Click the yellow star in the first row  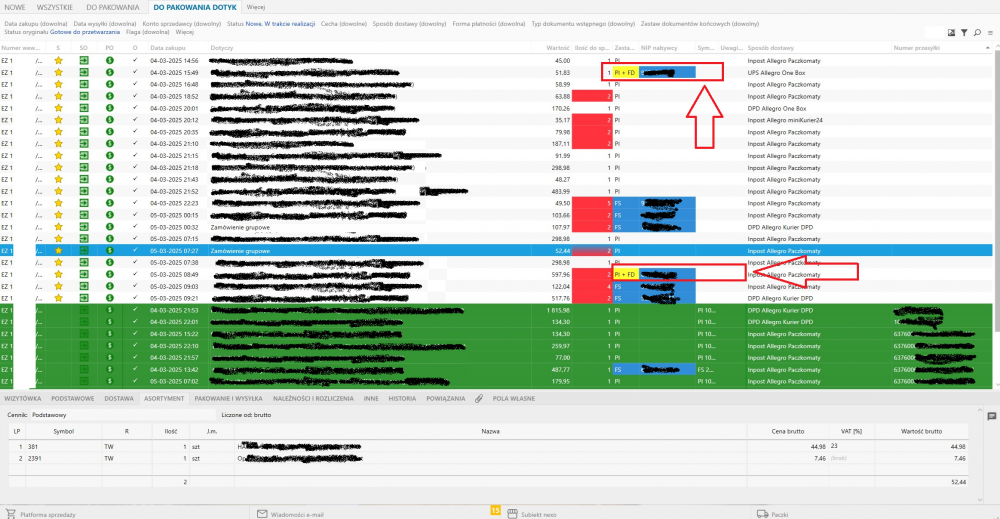(58, 61)
